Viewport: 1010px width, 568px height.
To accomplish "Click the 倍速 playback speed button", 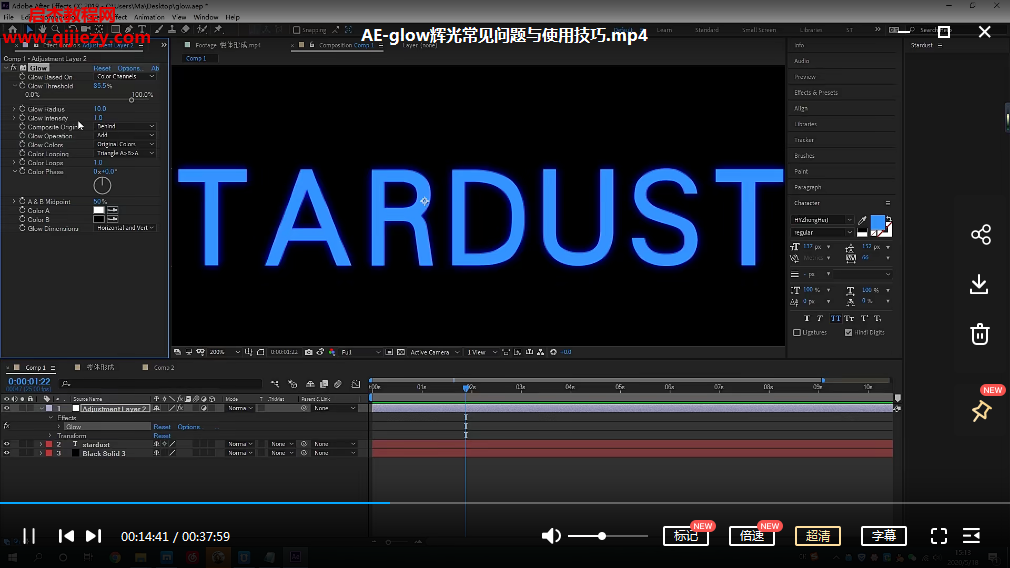I will [752, 536].
